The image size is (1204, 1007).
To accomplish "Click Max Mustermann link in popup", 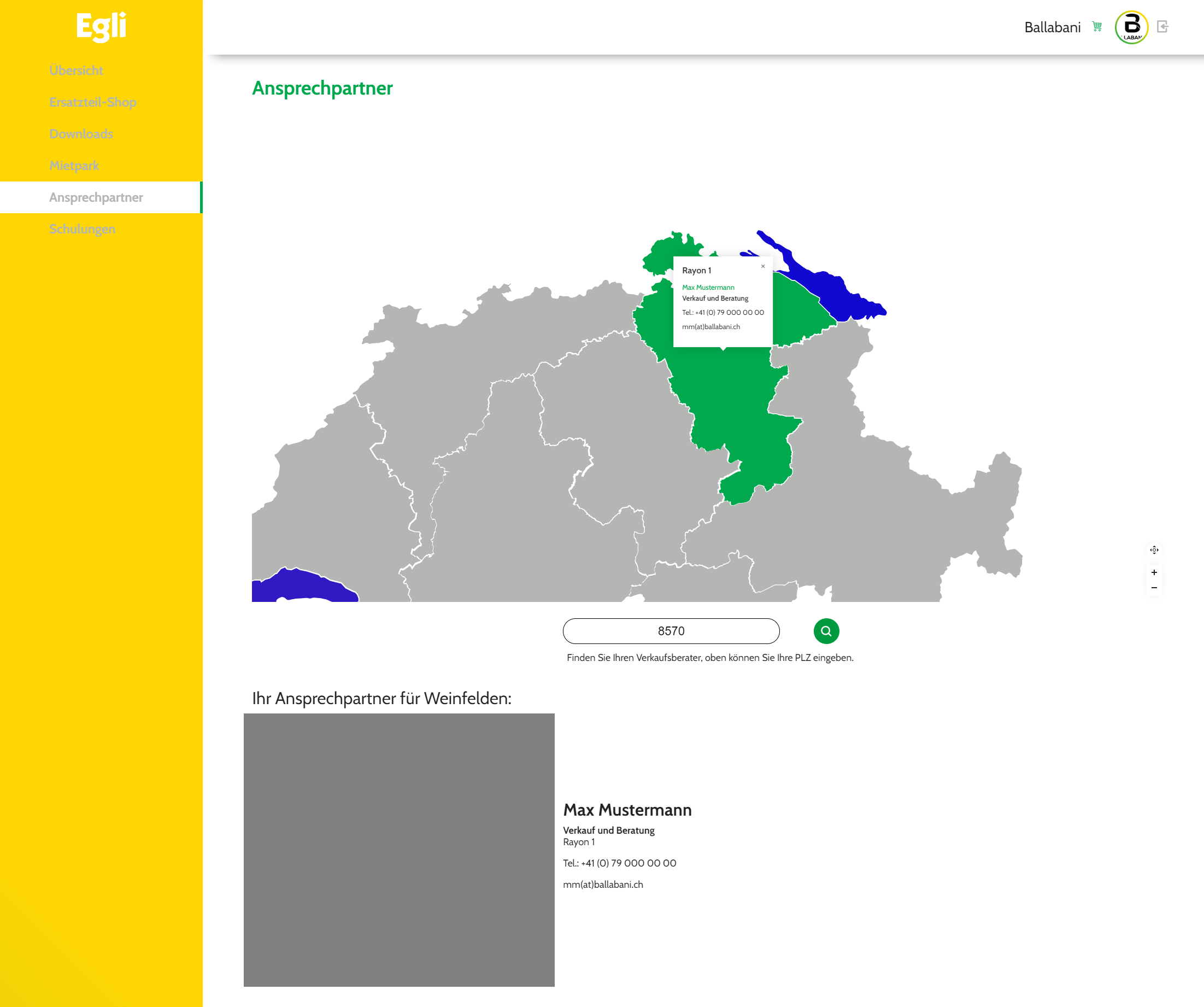I will [708, 288].
